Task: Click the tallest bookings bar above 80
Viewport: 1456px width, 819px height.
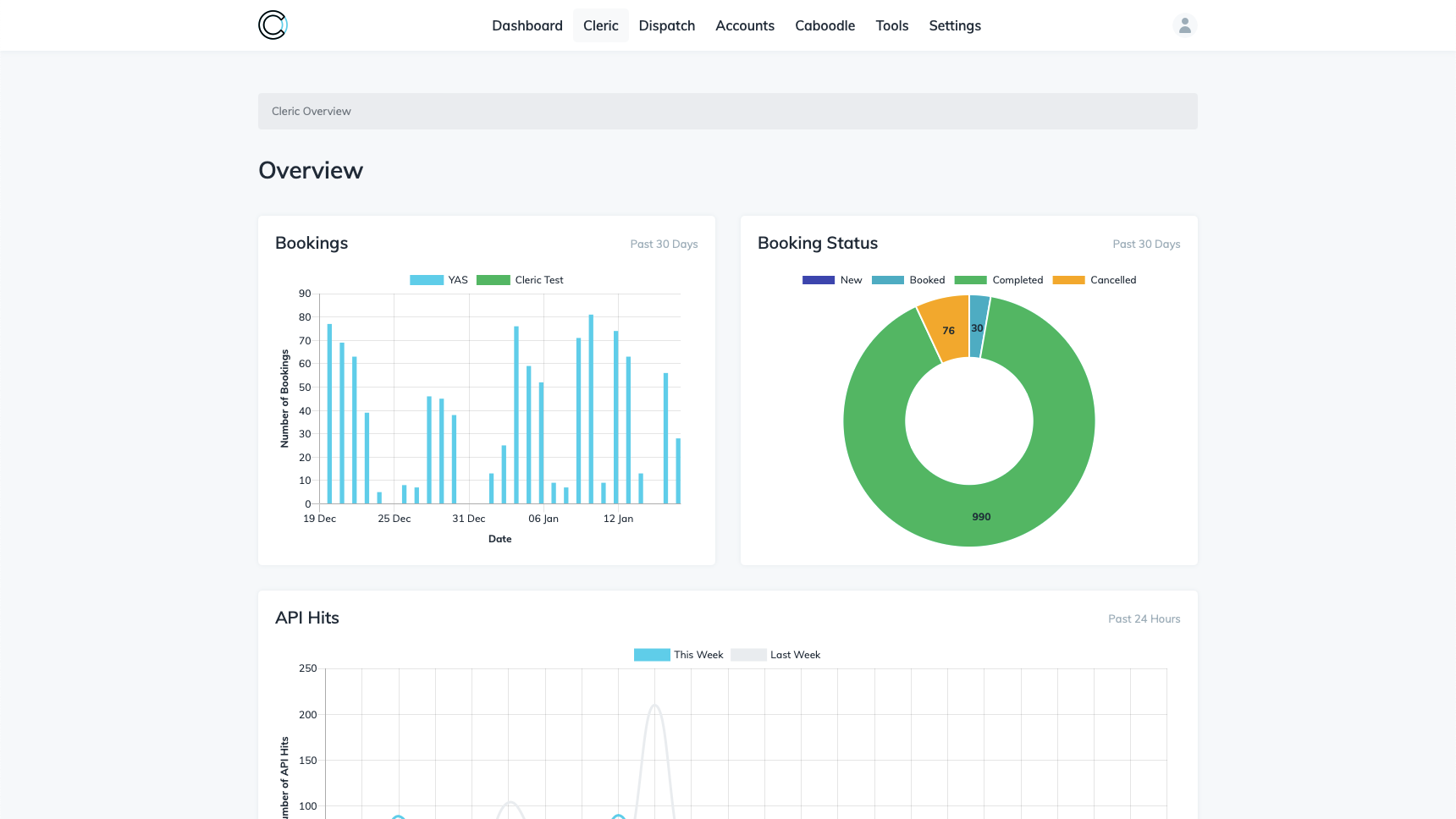Action: point(591,409)
